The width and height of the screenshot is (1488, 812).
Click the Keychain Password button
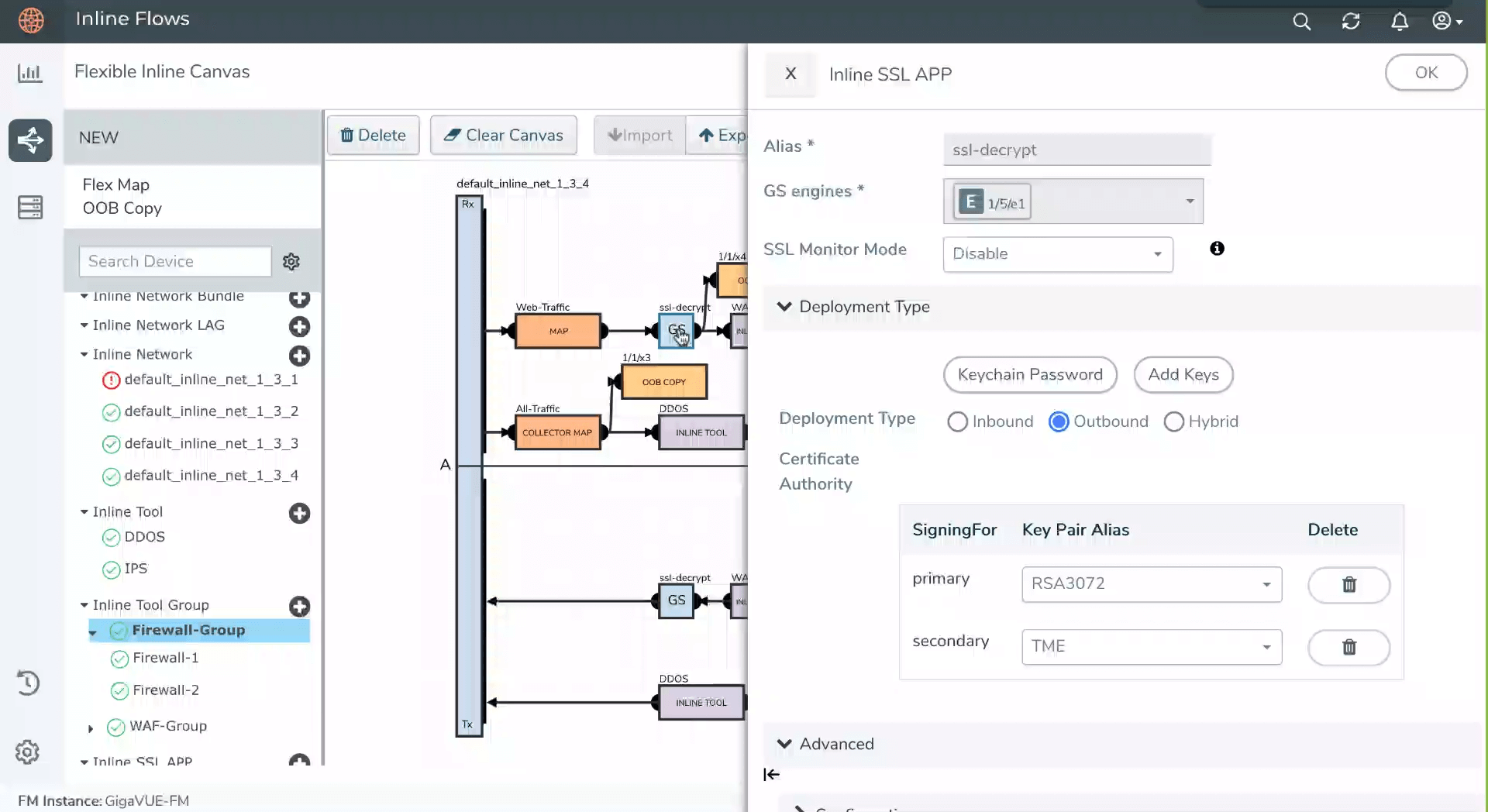1030,375
